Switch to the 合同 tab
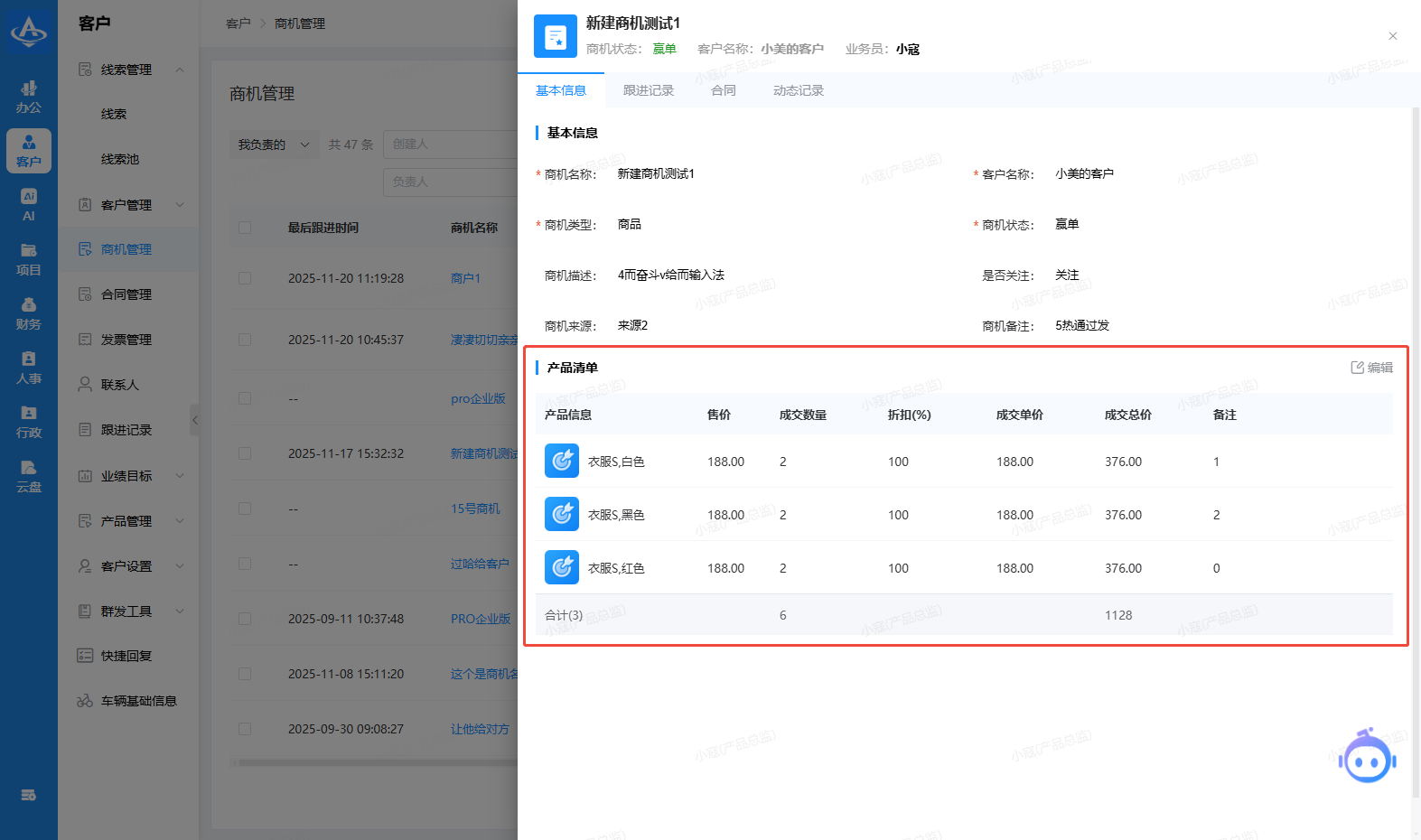Image resolution: width=1421 pixels, height=840 pixels. 723,90
